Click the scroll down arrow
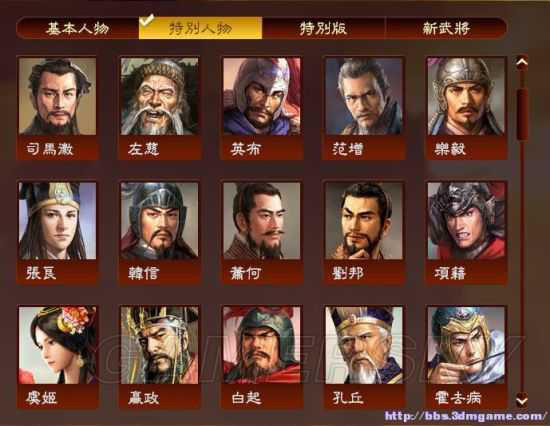The width and height of the screenshot is (550, 426). tap(522, 400)
